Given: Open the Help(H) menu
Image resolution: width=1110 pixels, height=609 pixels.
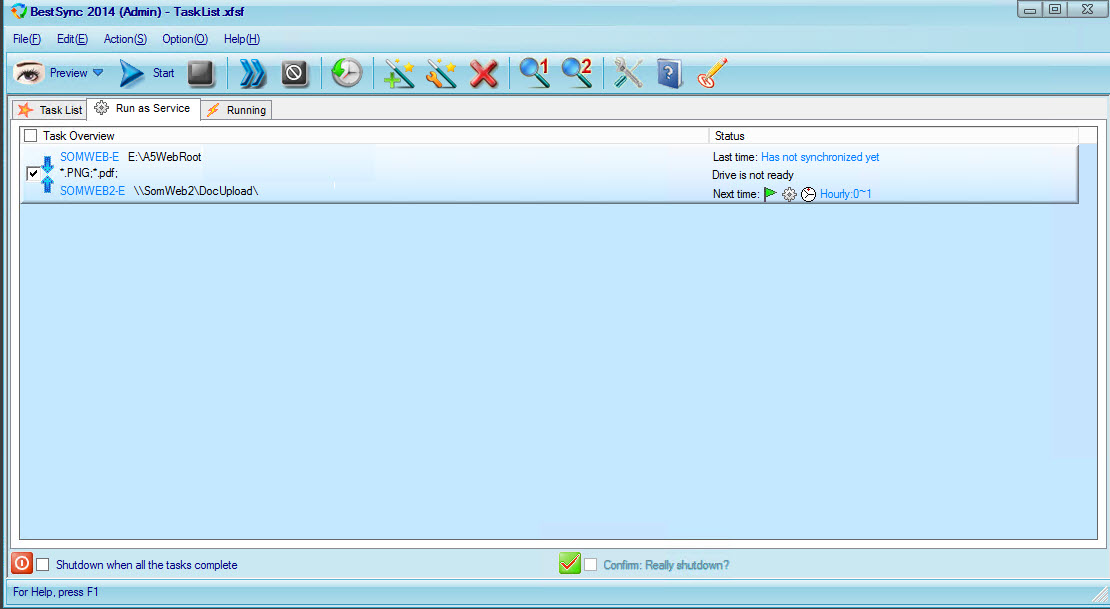Looking at the screenshot, I should coord(242,39).
